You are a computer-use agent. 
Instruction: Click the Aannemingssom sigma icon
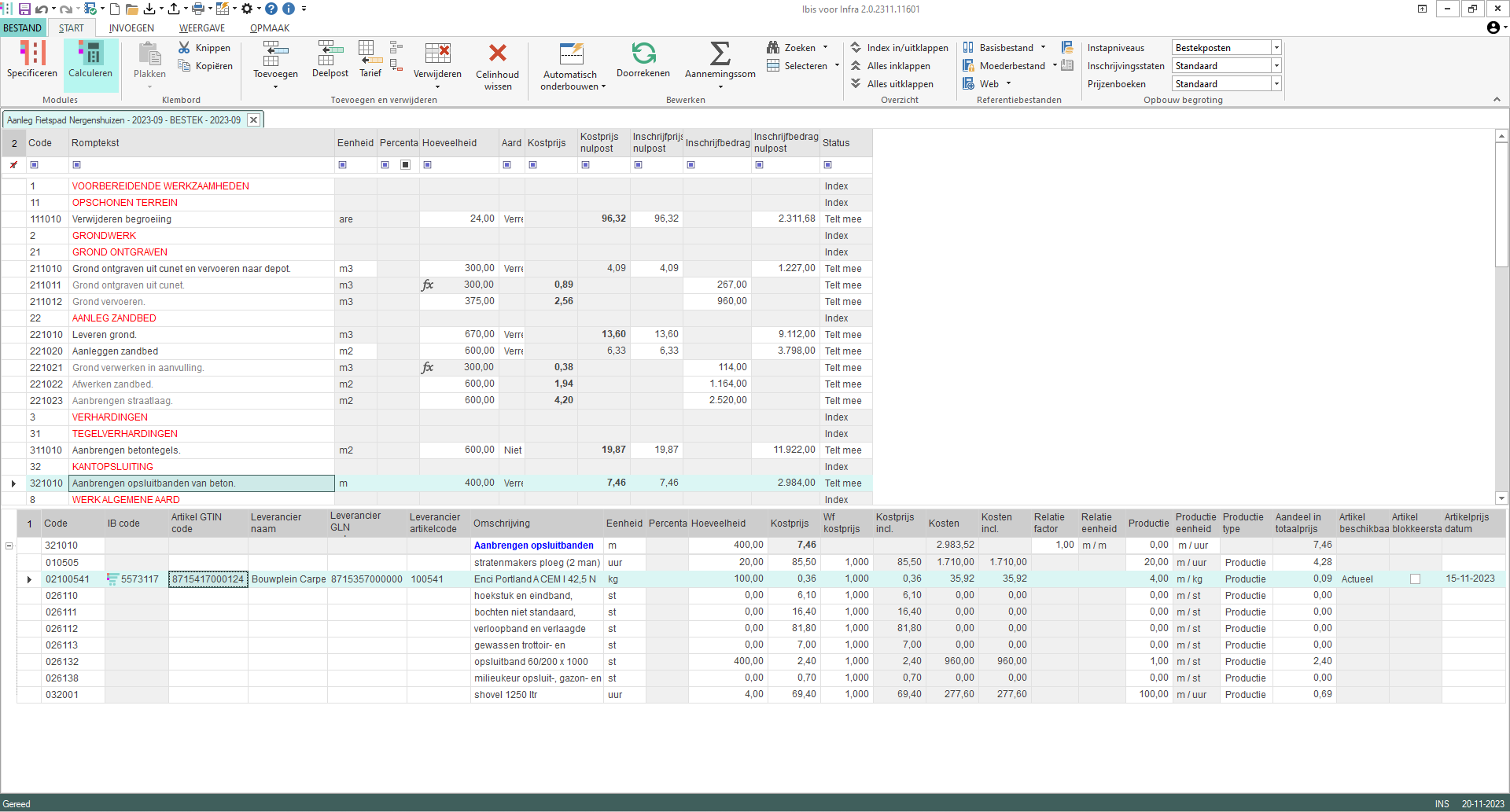pos(720,53)
